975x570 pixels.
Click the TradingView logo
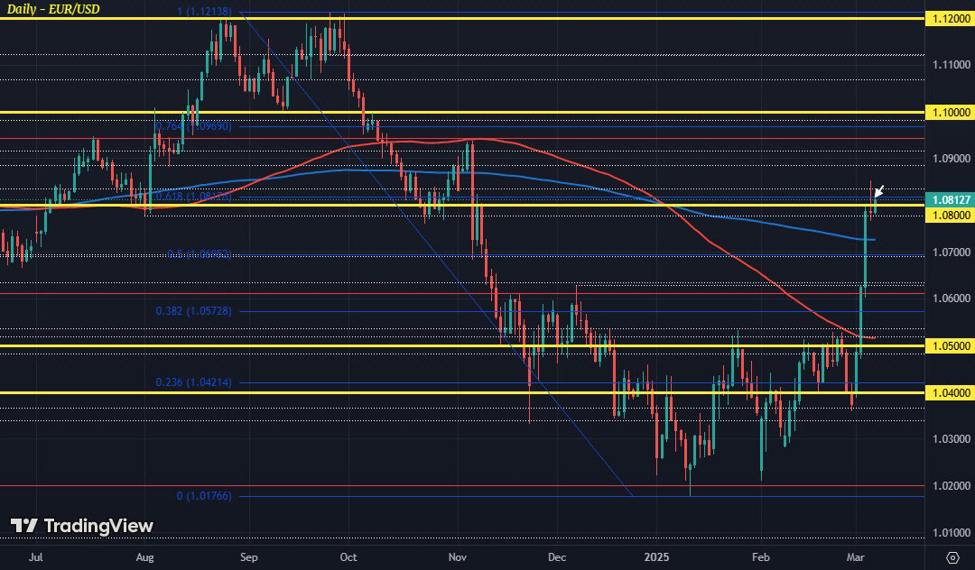click(82, 526)
